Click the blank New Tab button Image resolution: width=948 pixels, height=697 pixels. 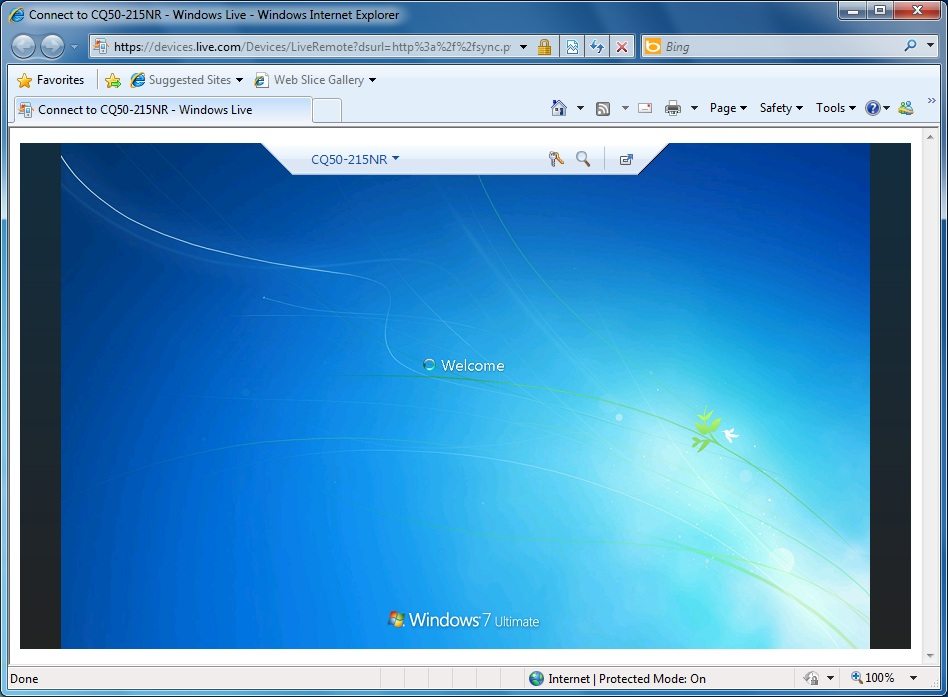click(327, 110)
